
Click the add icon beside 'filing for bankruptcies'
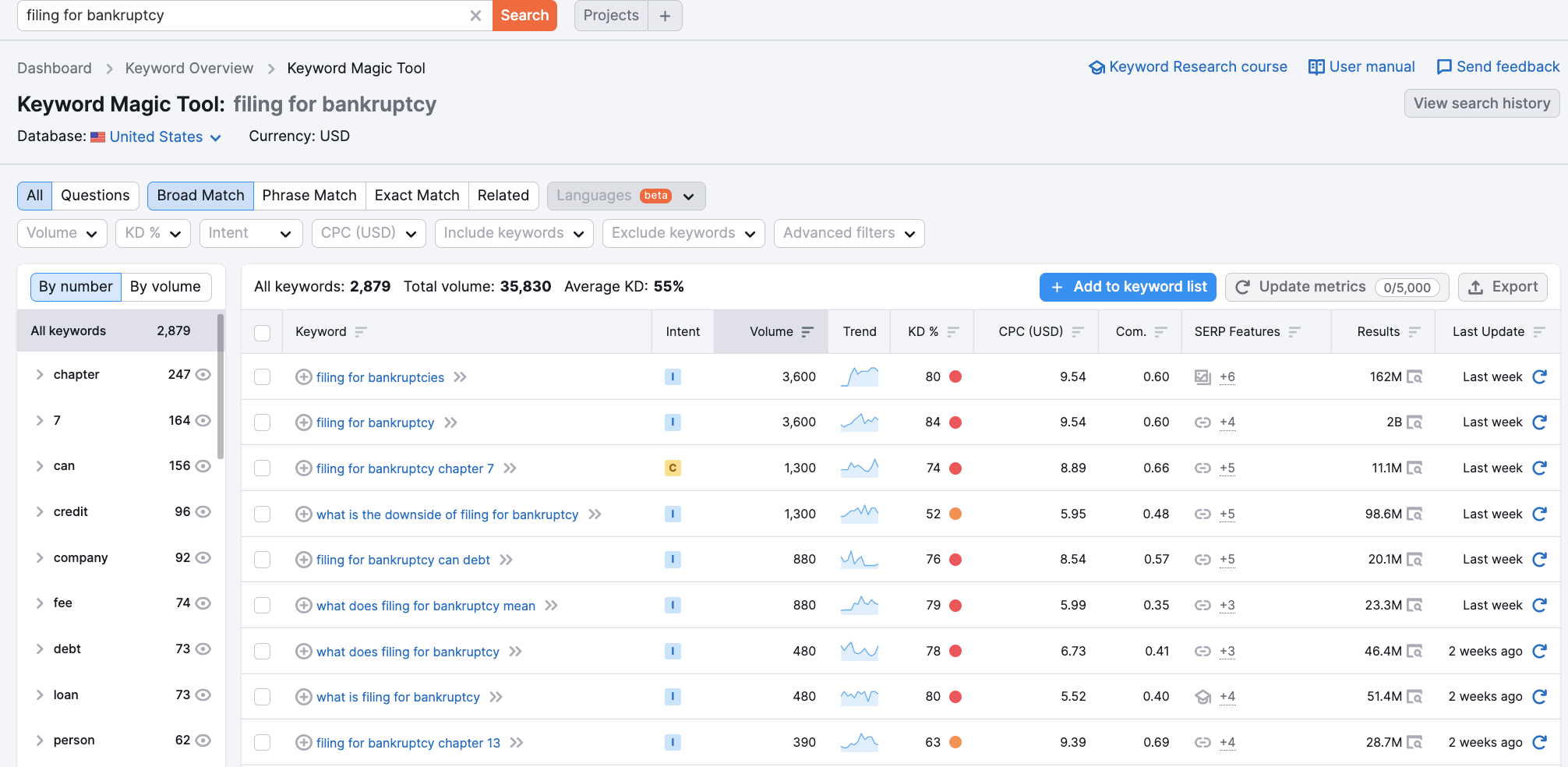click(x=304, y=377)
